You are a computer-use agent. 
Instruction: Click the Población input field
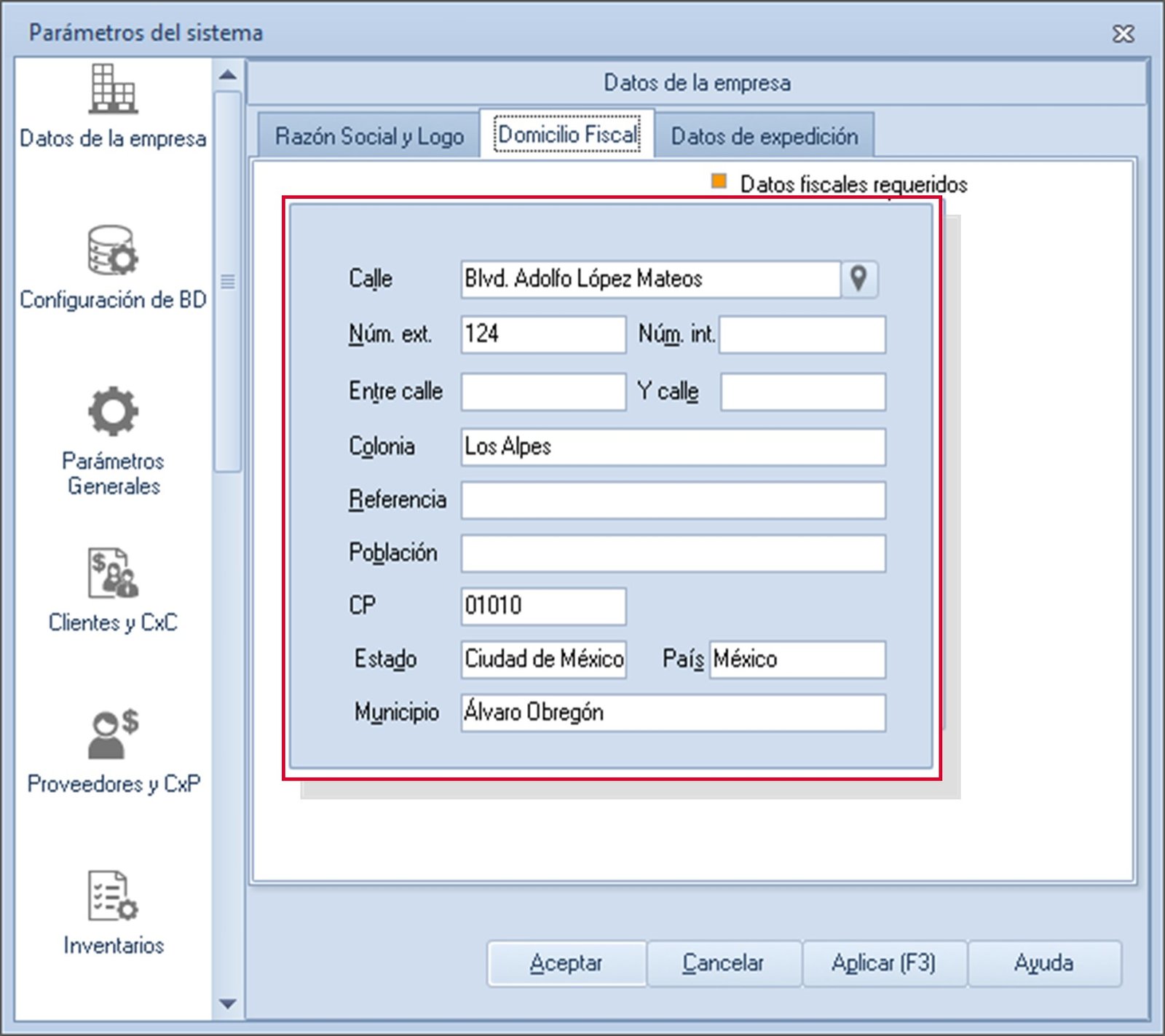pyautogui.click(x=674, y=553)
